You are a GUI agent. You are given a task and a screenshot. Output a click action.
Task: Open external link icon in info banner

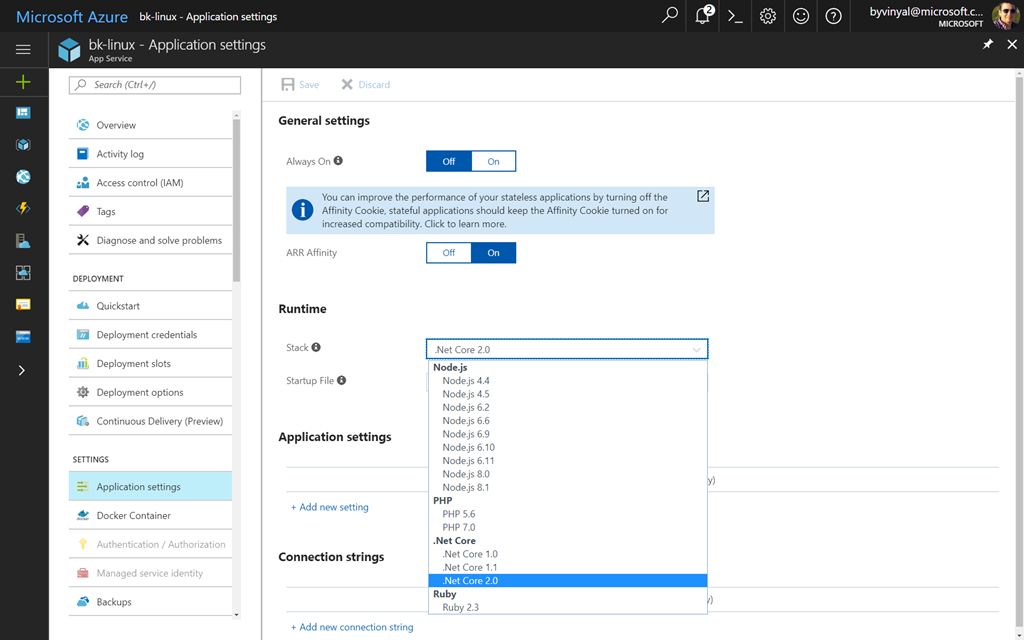click(703, 196)
